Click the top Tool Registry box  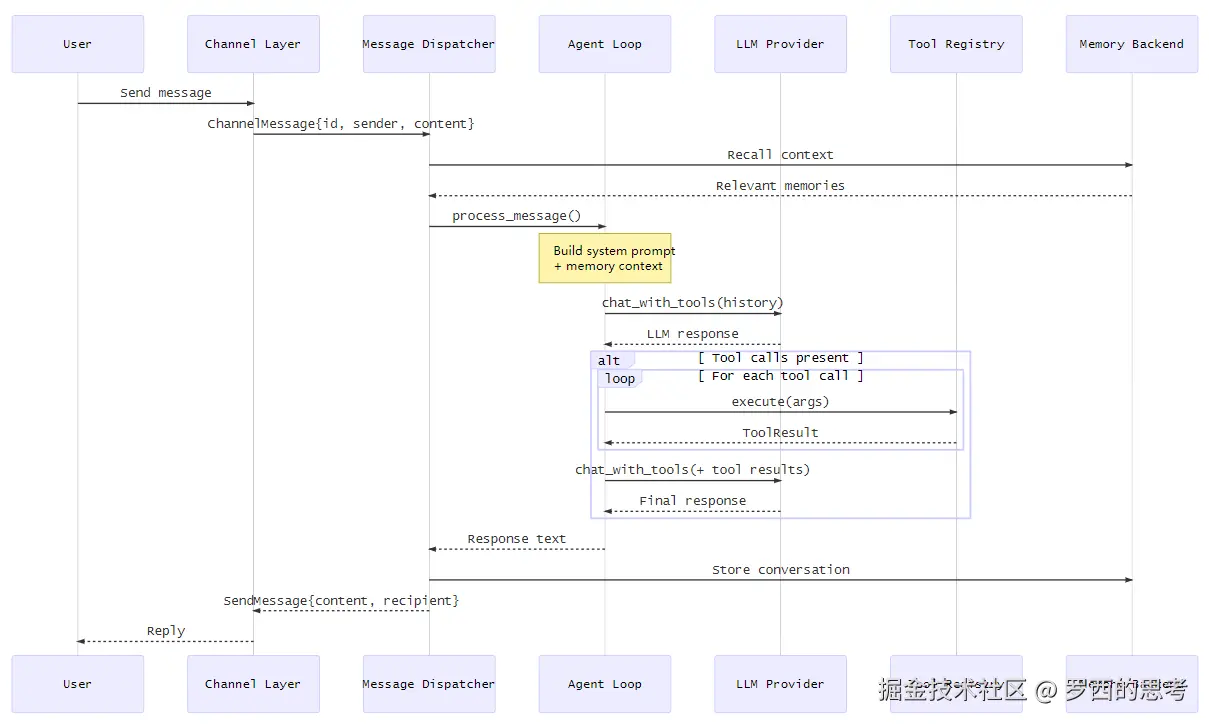pos(956,44)
